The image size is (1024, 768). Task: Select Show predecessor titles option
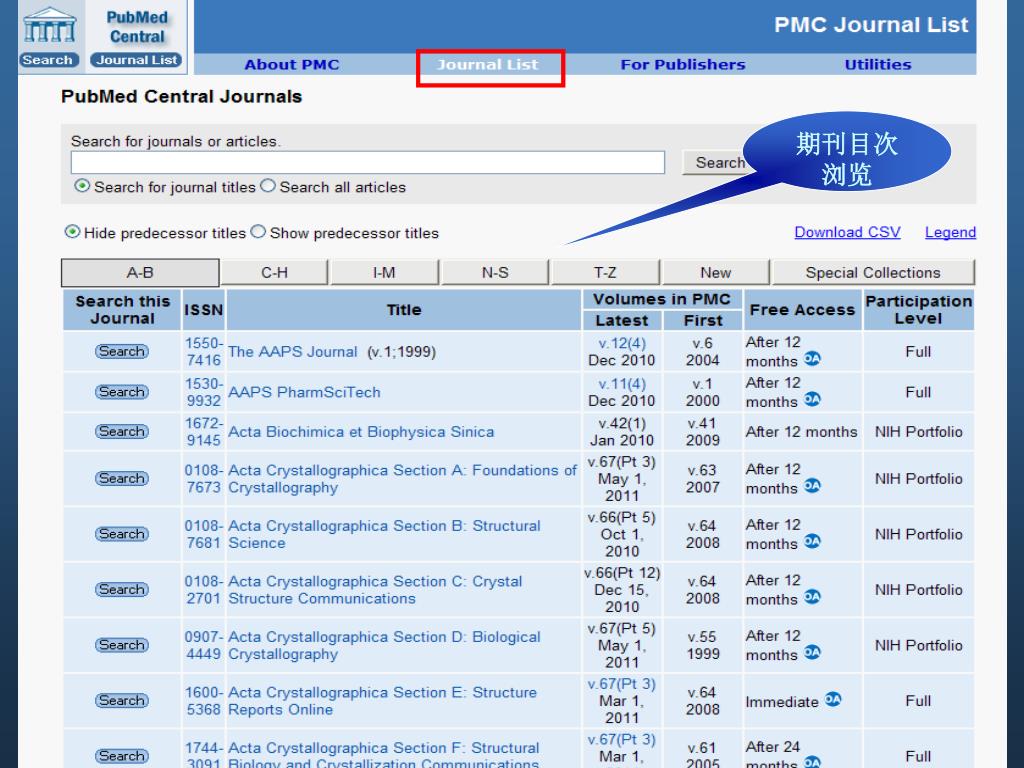coord(259,232)
